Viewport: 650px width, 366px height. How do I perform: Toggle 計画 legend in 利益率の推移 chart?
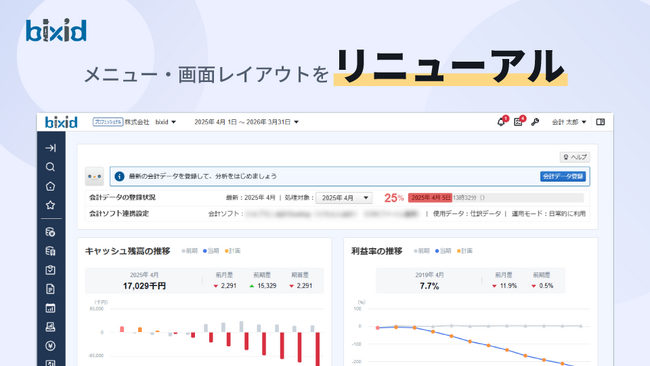pos(465,251)
